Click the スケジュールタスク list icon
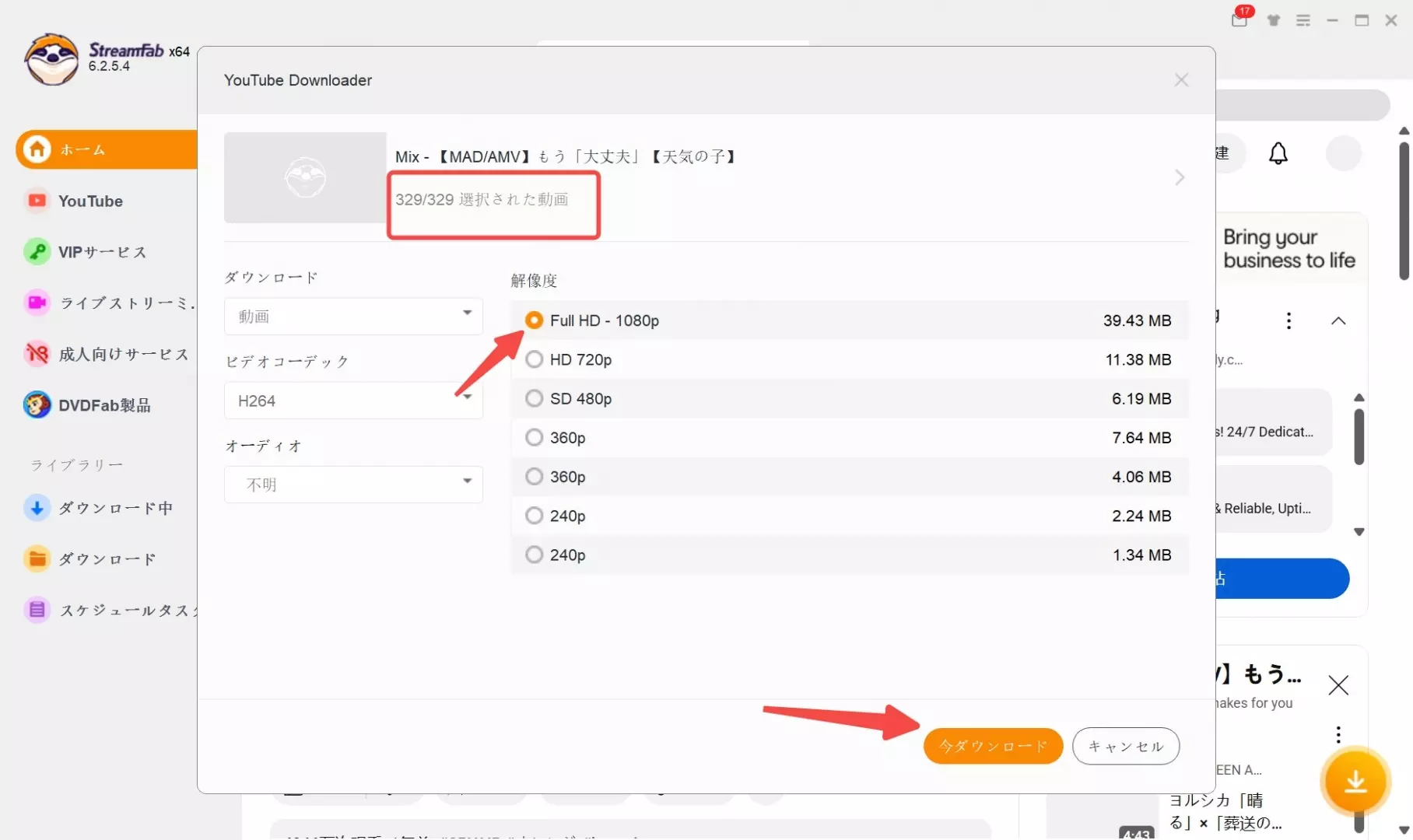The height and width of the screenshot is (840, 1413). (x=37, y=610)
